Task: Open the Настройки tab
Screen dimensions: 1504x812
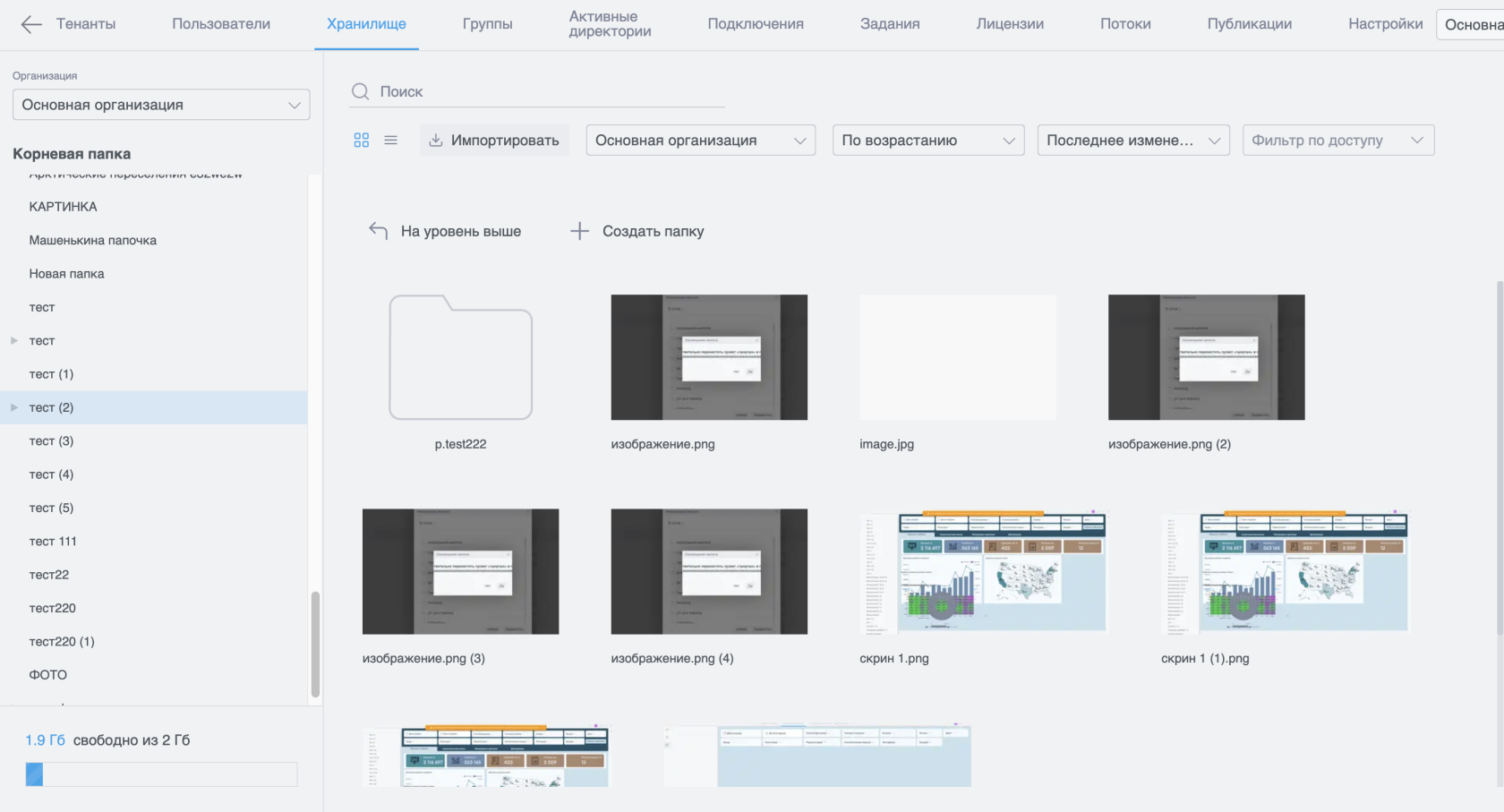Action: (1385, 24)
